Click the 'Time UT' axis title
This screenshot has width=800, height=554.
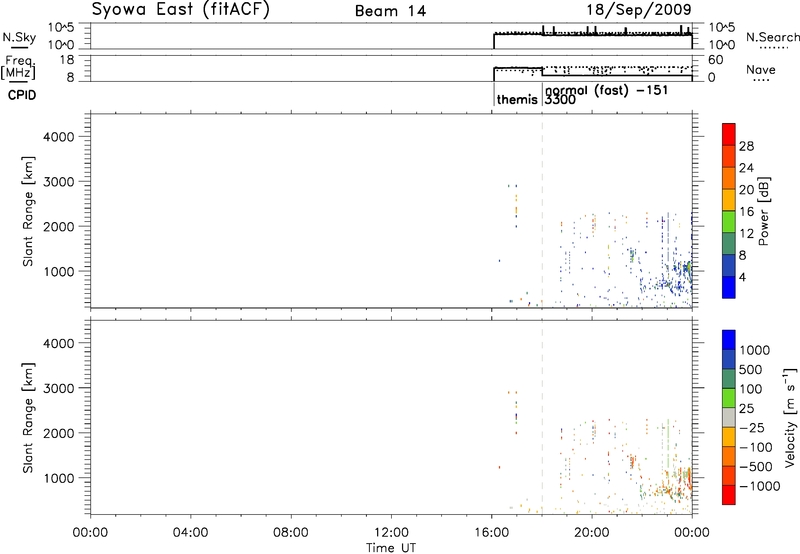(391, 548)
